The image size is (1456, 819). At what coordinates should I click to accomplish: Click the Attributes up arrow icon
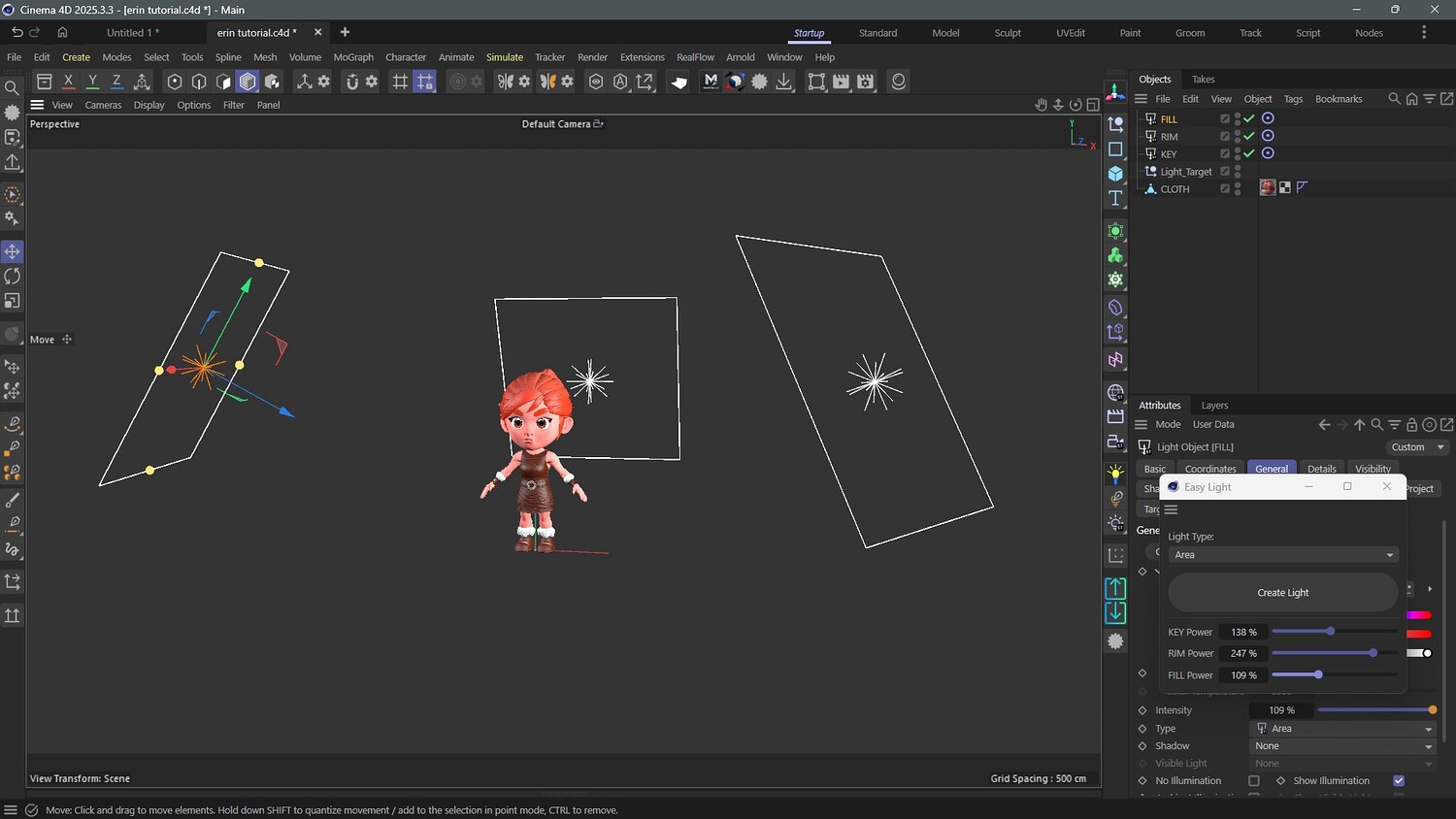click(1359, 425)
